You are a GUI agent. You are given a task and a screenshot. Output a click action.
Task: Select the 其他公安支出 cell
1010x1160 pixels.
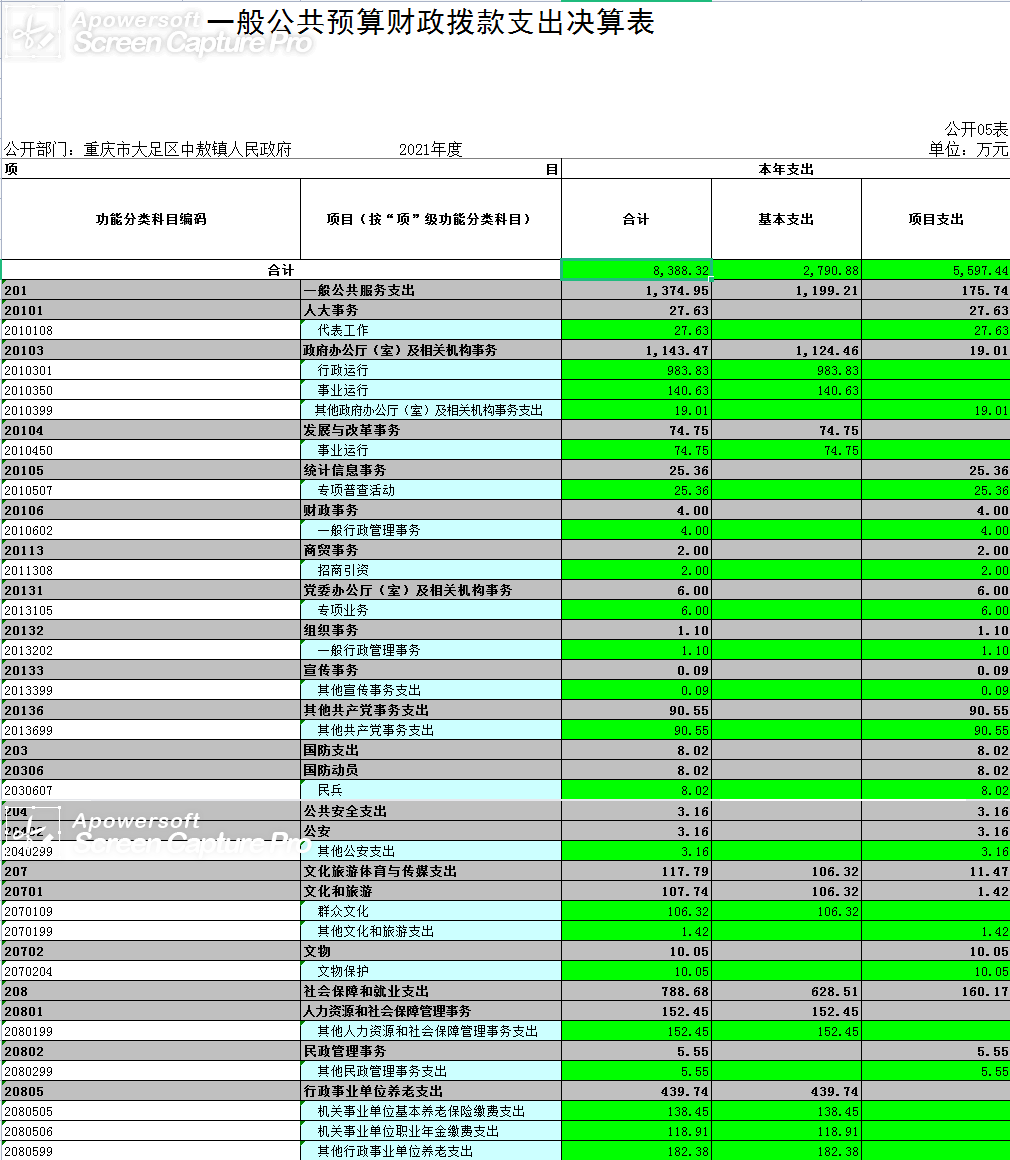point(431,851)
